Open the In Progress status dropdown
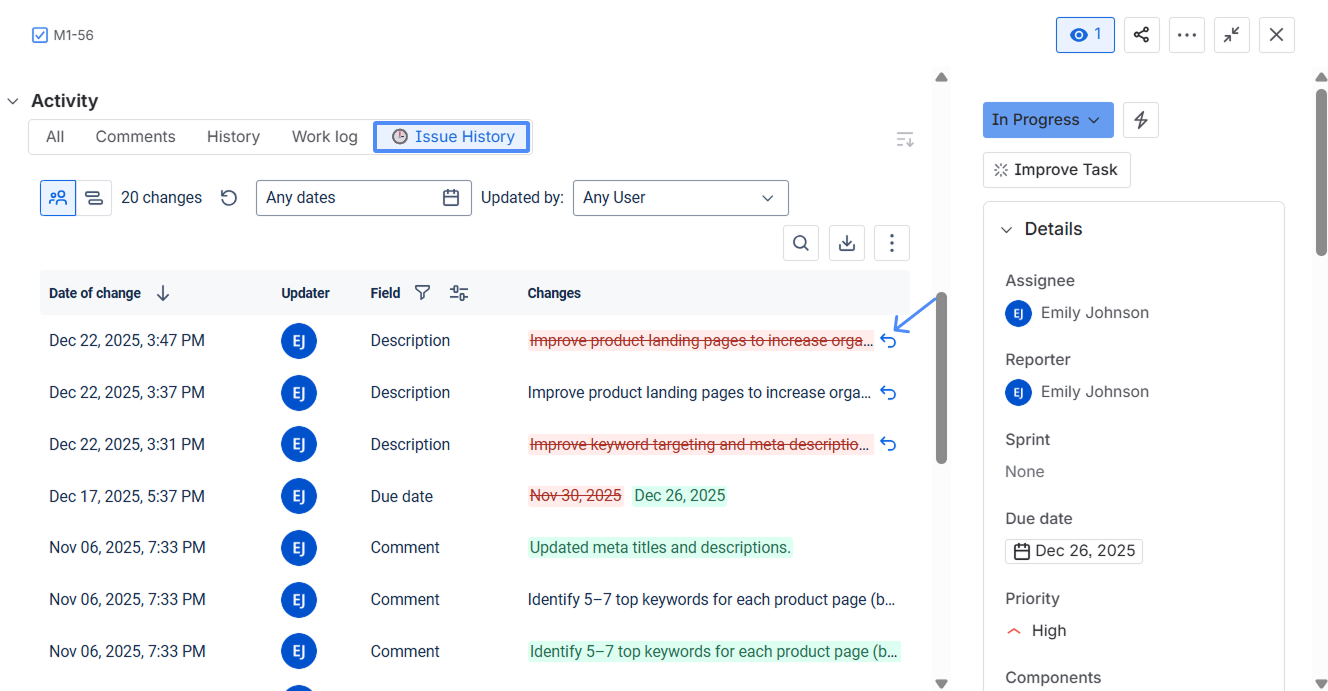 point(1047,120)
